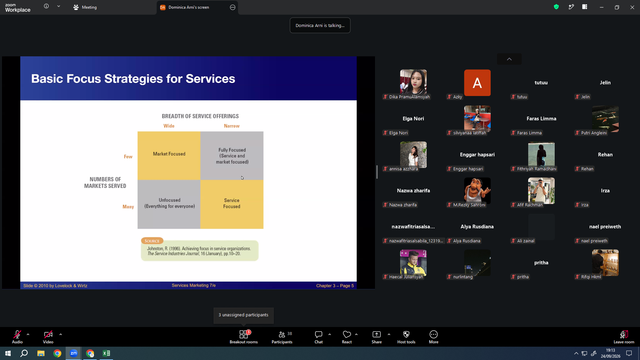Open the Chat panel
This screenshot has width=640, height=360.
coord(318,337)
